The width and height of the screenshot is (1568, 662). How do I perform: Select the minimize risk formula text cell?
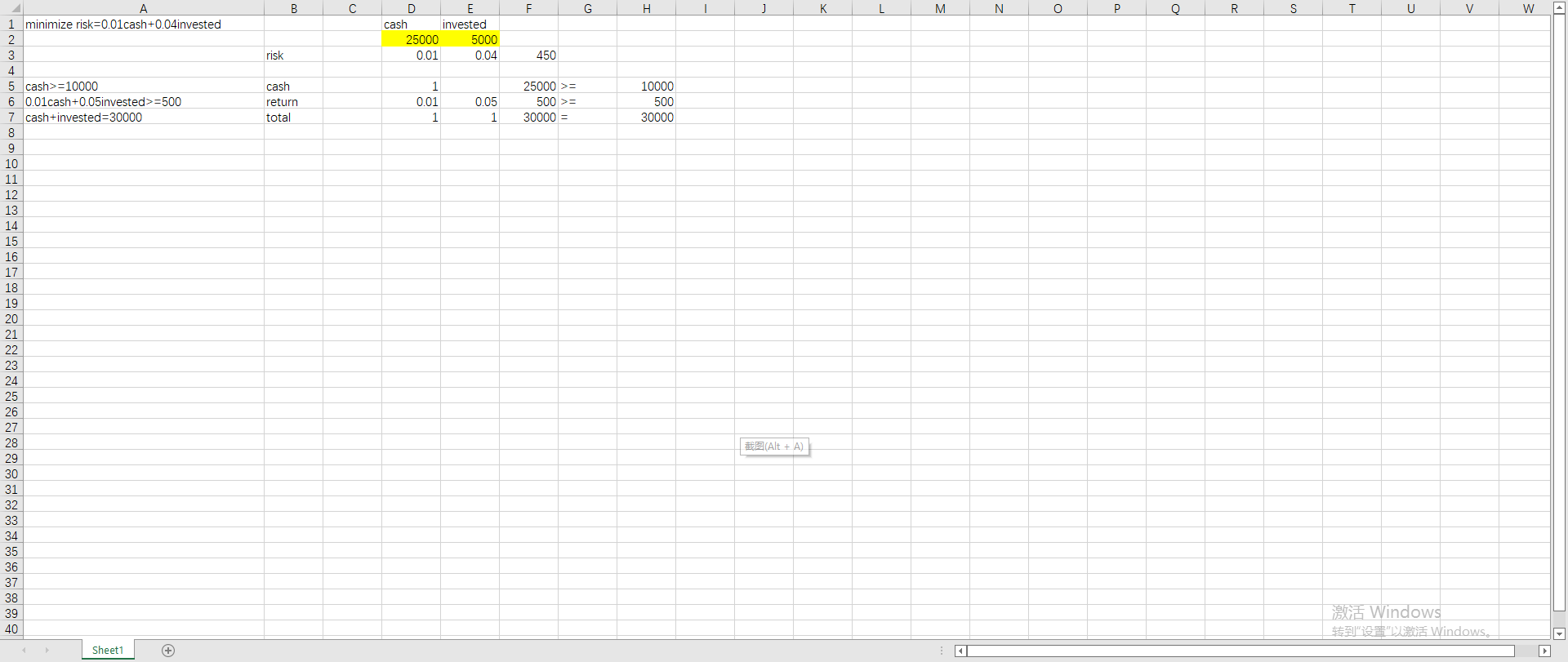click(143, 24)
